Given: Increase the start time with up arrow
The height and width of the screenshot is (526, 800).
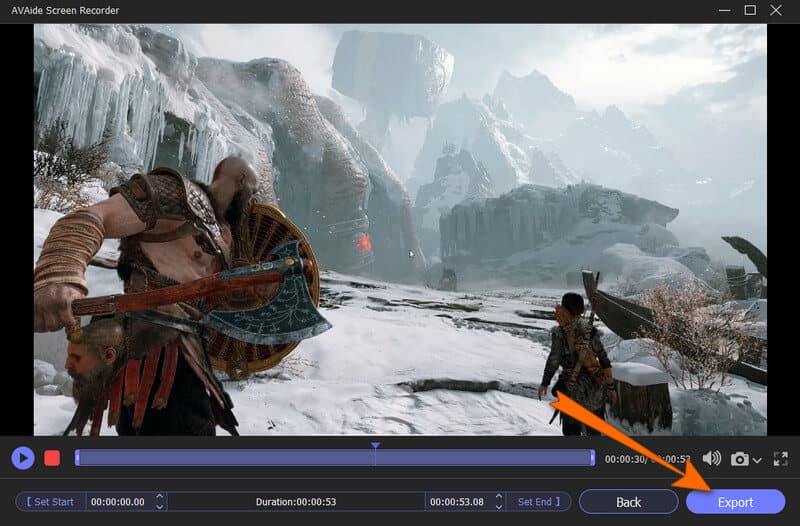Looking at the screenshot, I should (160, 496).
